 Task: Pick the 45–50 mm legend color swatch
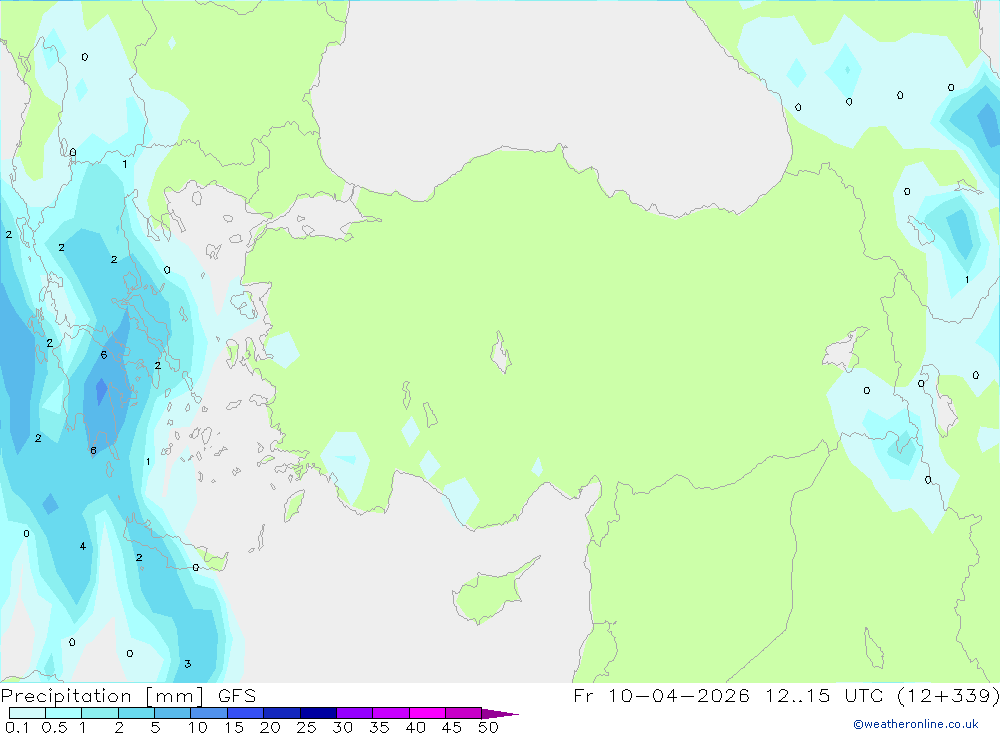click(464, 713)
